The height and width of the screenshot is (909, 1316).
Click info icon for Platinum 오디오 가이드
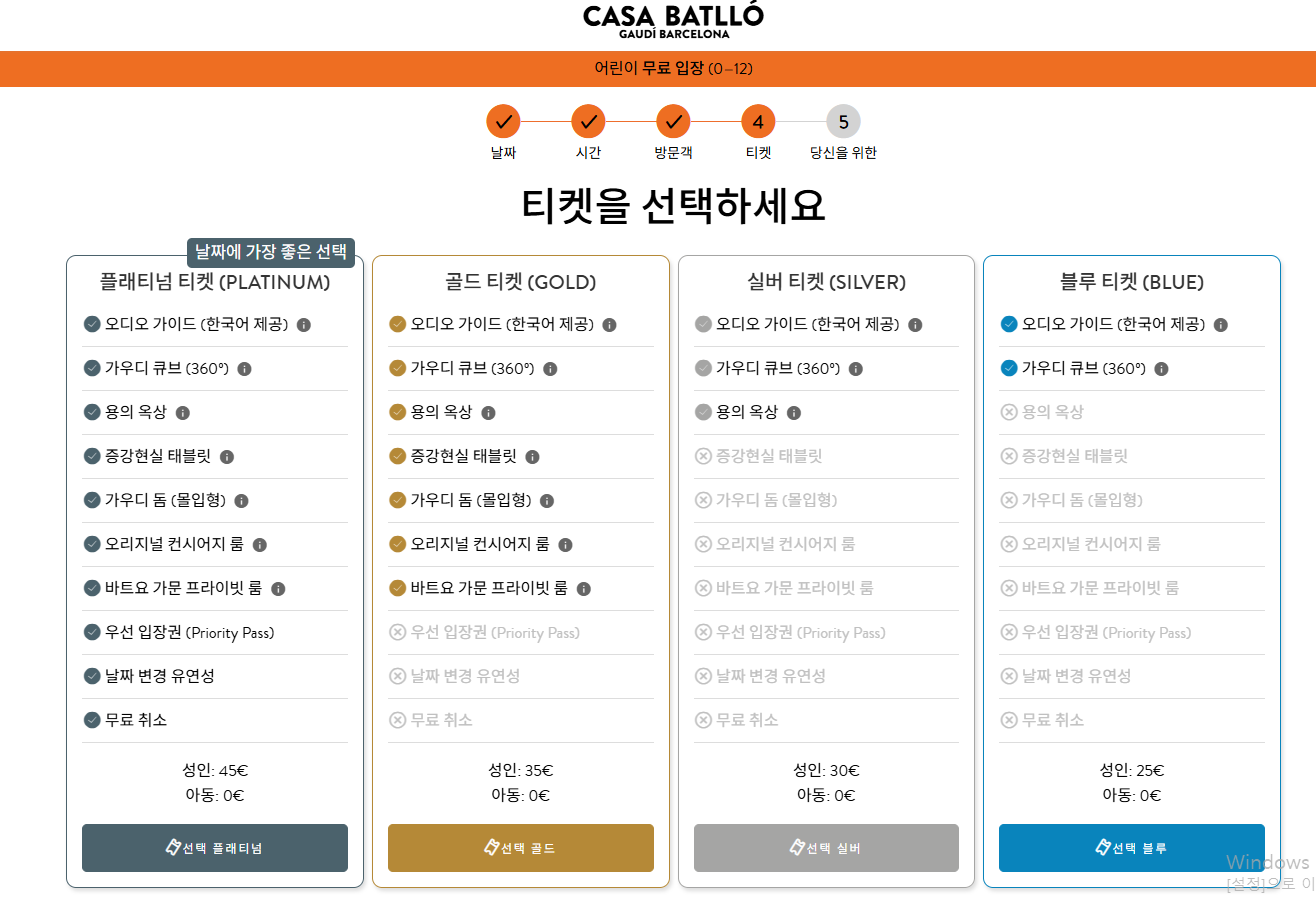pyautogui.click(x=304, y=325)
